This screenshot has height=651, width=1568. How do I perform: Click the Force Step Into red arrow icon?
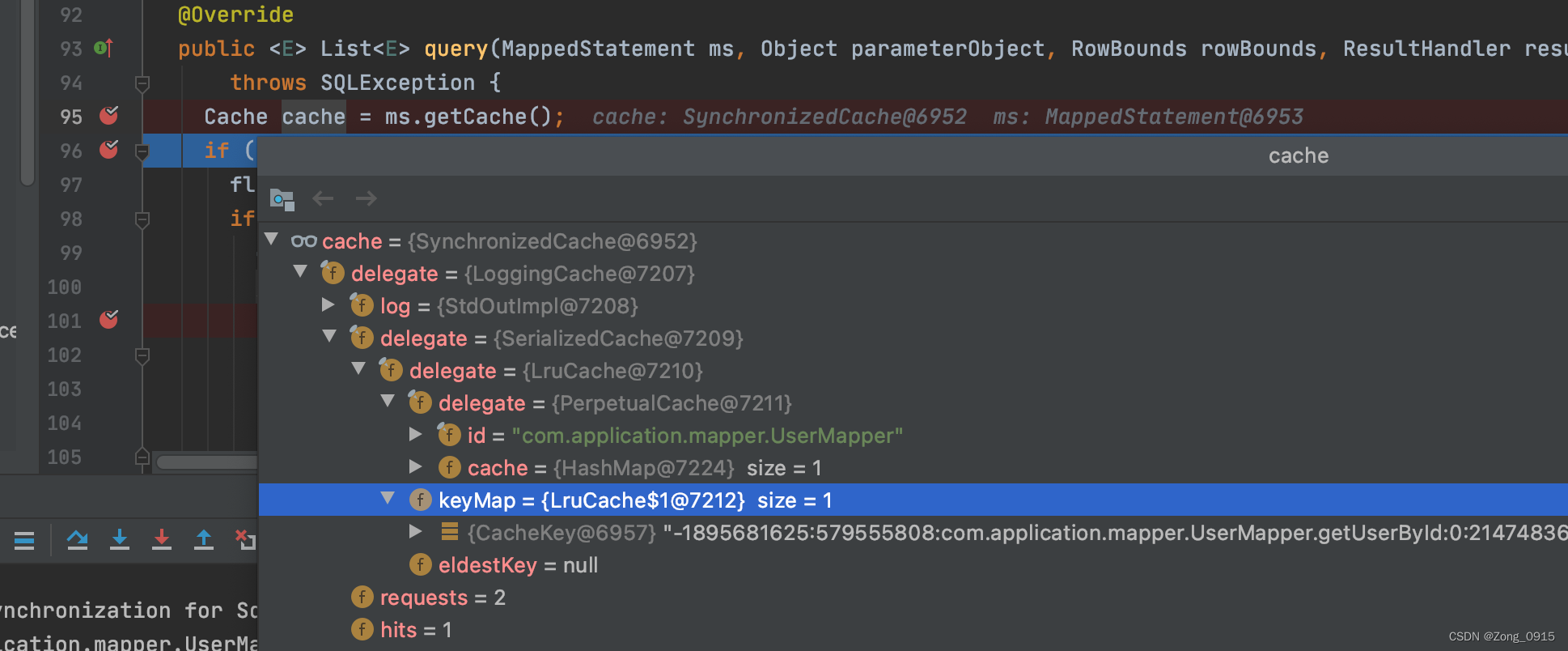(x=162, y=540)
